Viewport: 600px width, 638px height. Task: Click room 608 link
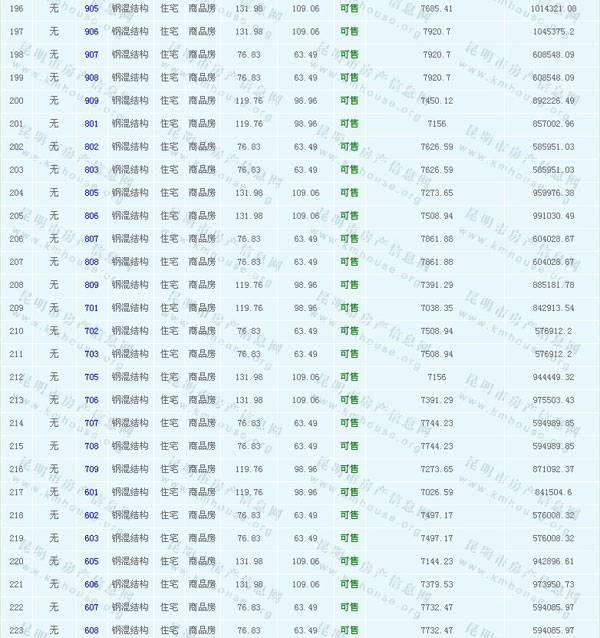tap(92, 630)
